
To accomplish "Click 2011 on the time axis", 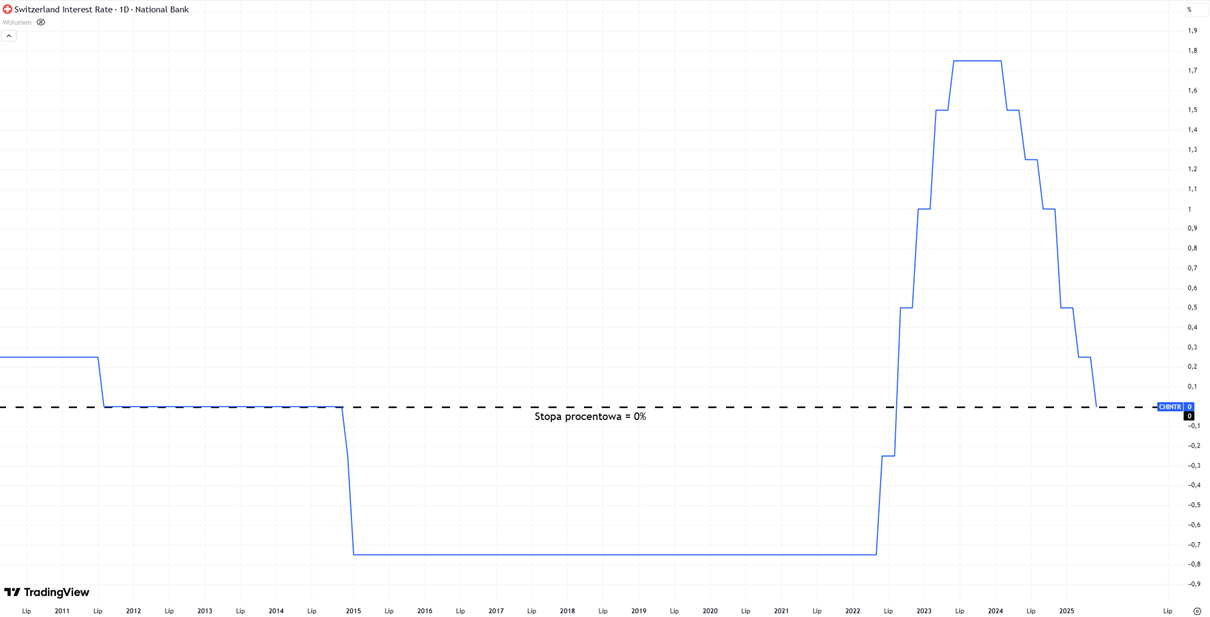I will click(62, 611).
